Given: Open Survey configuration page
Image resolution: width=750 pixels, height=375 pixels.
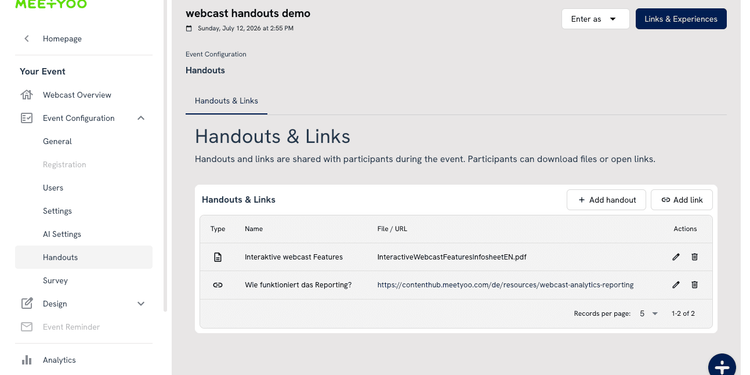Looking at the screenshot, I should [x=55, y=281].
